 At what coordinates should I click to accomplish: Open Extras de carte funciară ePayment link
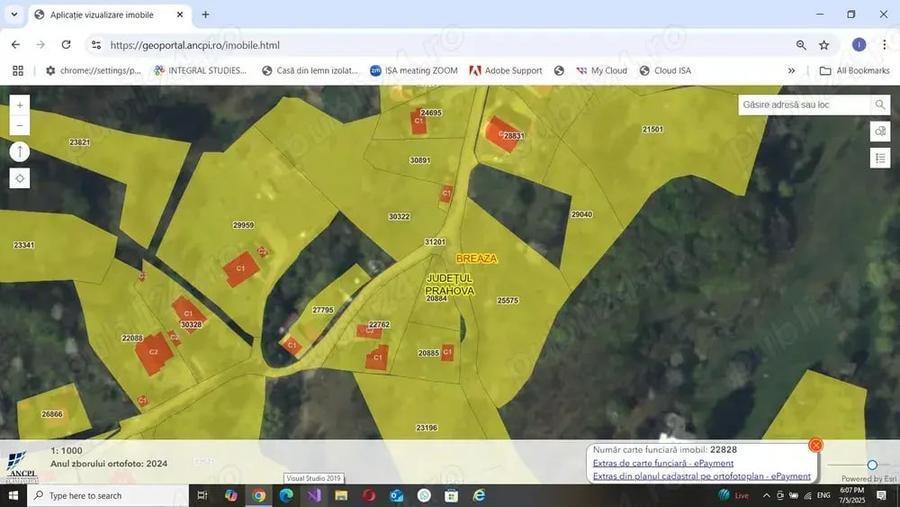click(663, 463)
